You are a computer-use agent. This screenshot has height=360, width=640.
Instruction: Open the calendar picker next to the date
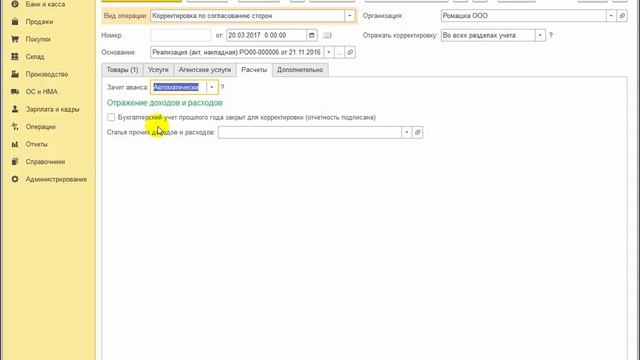pyautogui.click(x=311, y=35)
